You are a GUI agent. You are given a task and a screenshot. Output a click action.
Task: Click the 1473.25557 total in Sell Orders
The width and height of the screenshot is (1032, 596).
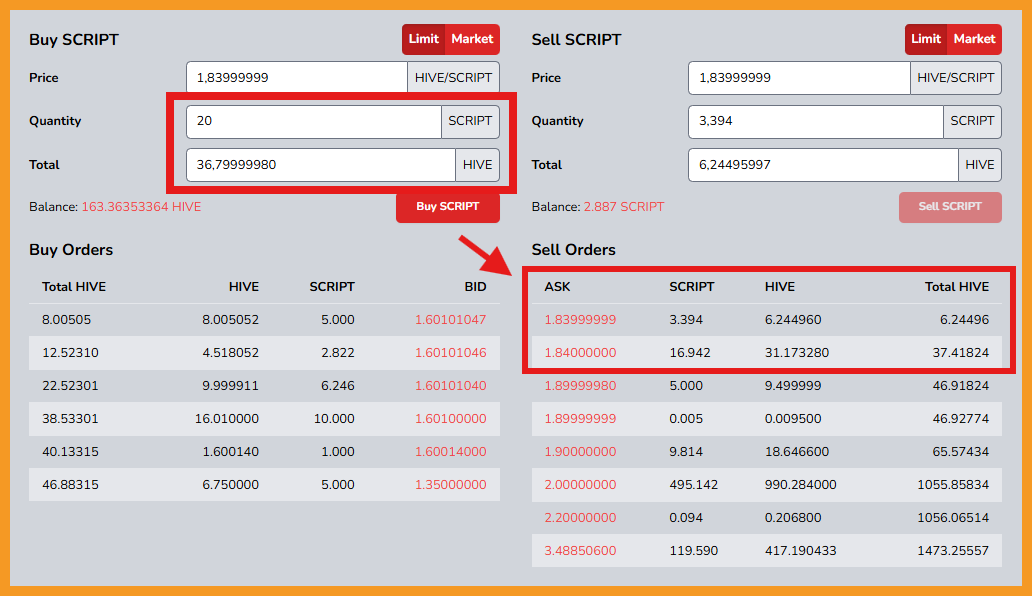[953, 551]
